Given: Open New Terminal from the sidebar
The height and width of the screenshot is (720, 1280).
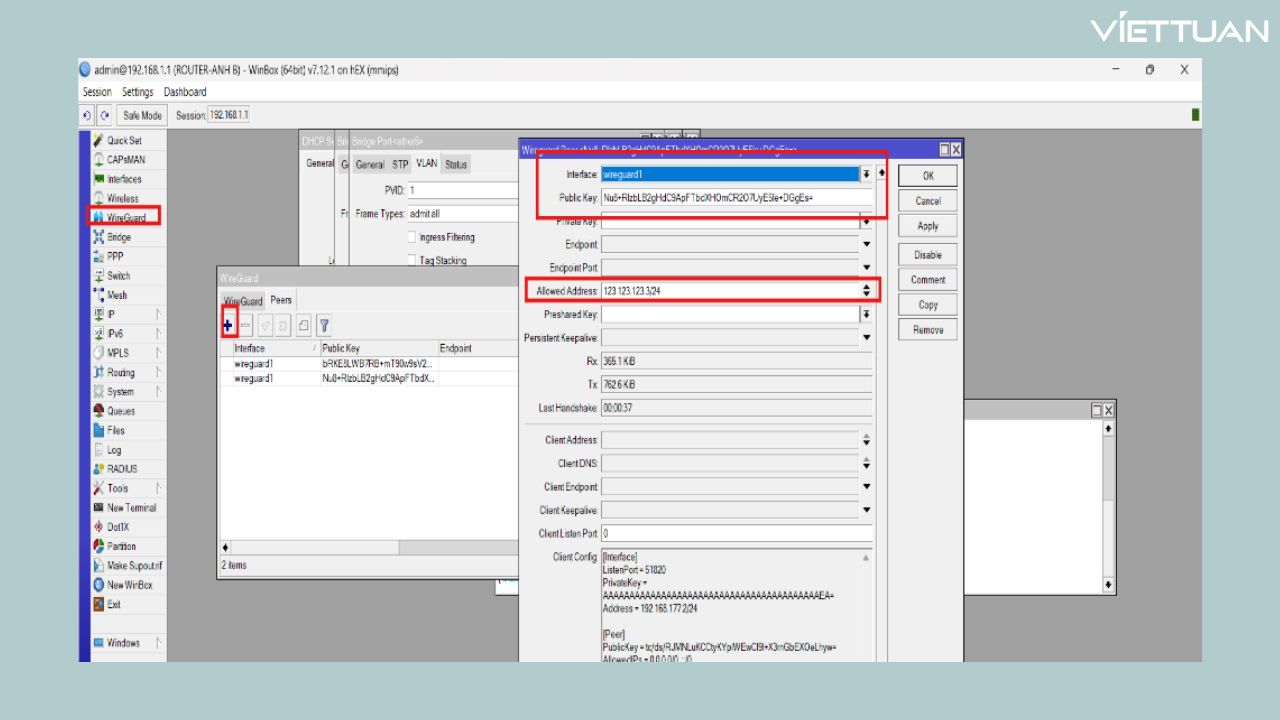Looking at the screenshot, I should point(130,507).
